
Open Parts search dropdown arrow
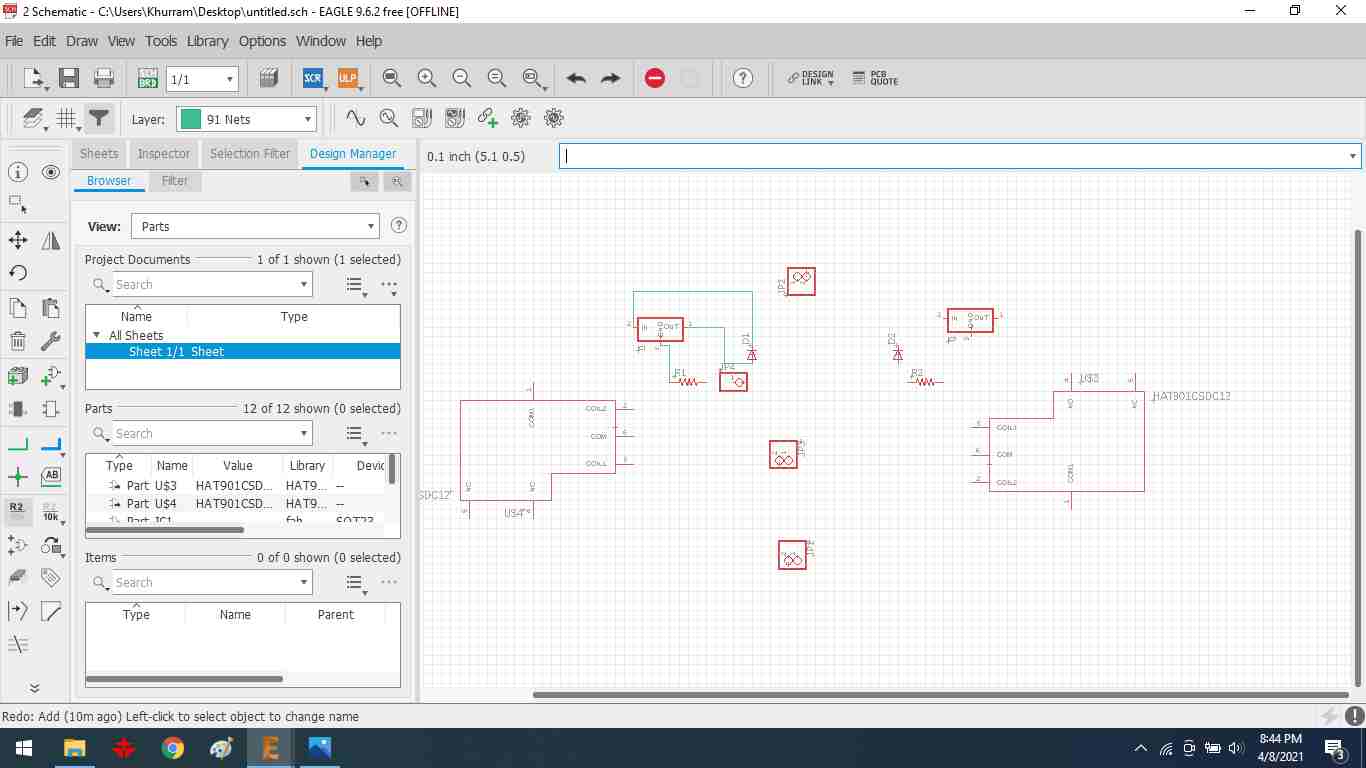click(x=304, y=433)
